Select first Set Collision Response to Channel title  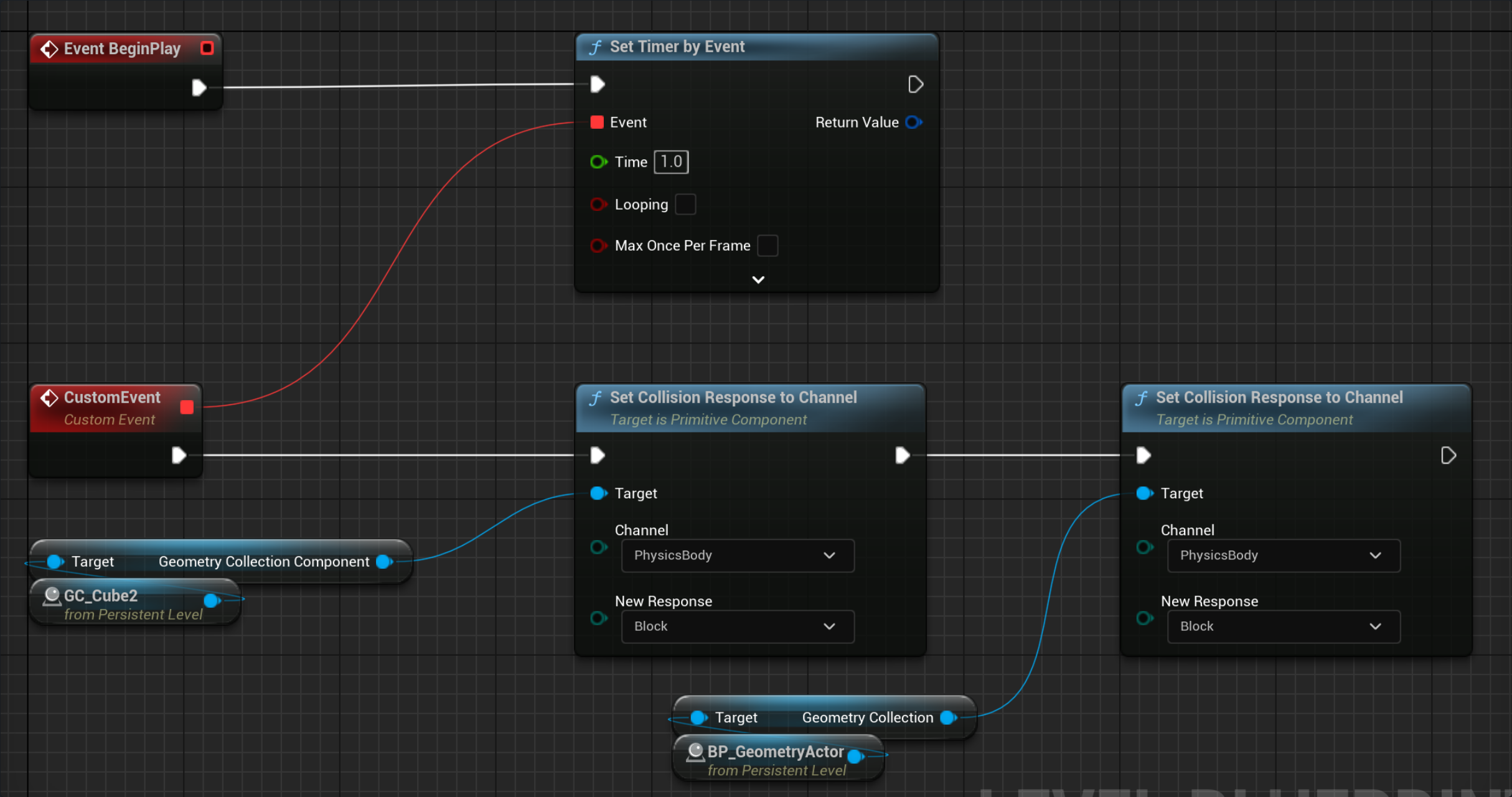(733, 398)
